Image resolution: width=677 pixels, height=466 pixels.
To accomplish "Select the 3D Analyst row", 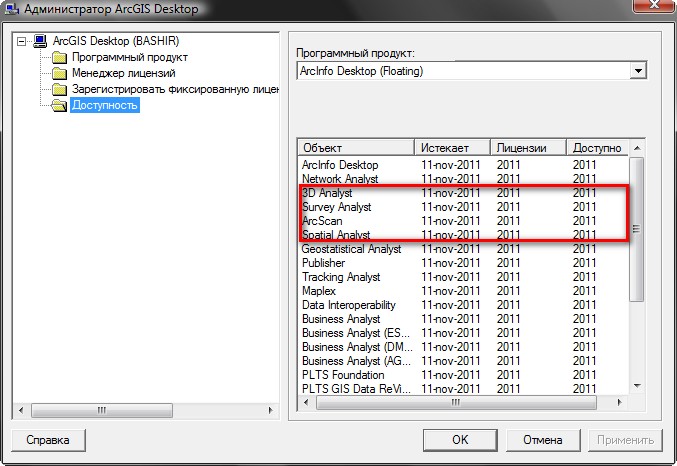I will pos(464,193).
